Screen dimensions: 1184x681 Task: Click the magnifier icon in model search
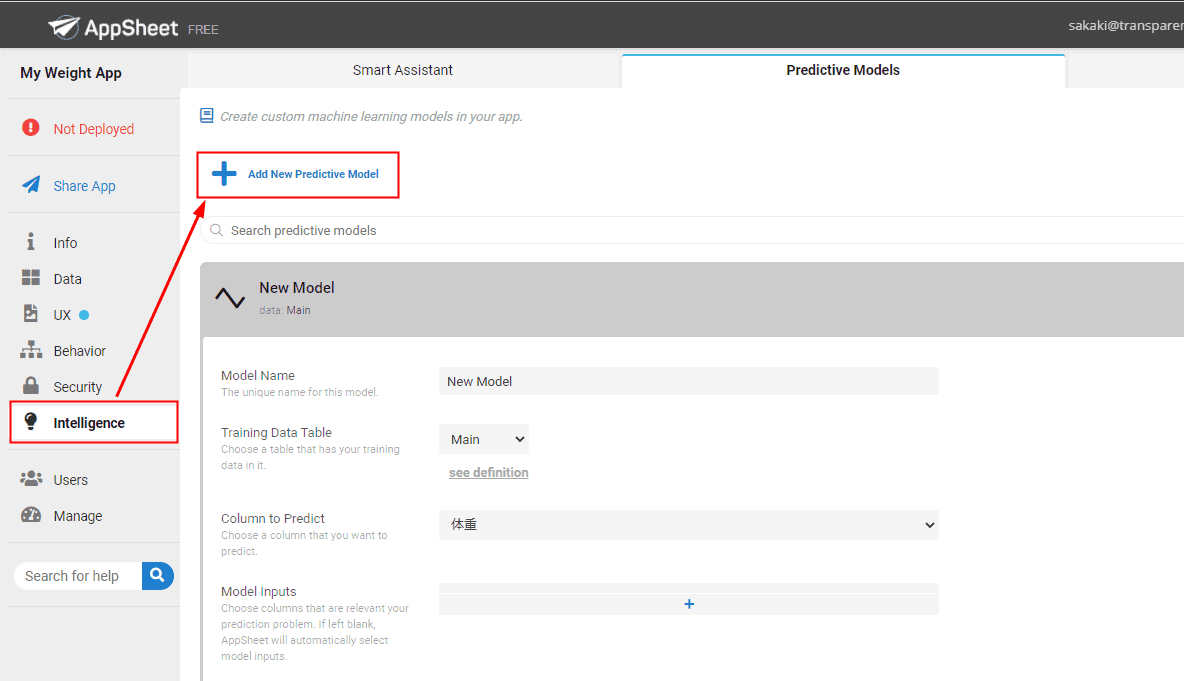coord(217,230)
